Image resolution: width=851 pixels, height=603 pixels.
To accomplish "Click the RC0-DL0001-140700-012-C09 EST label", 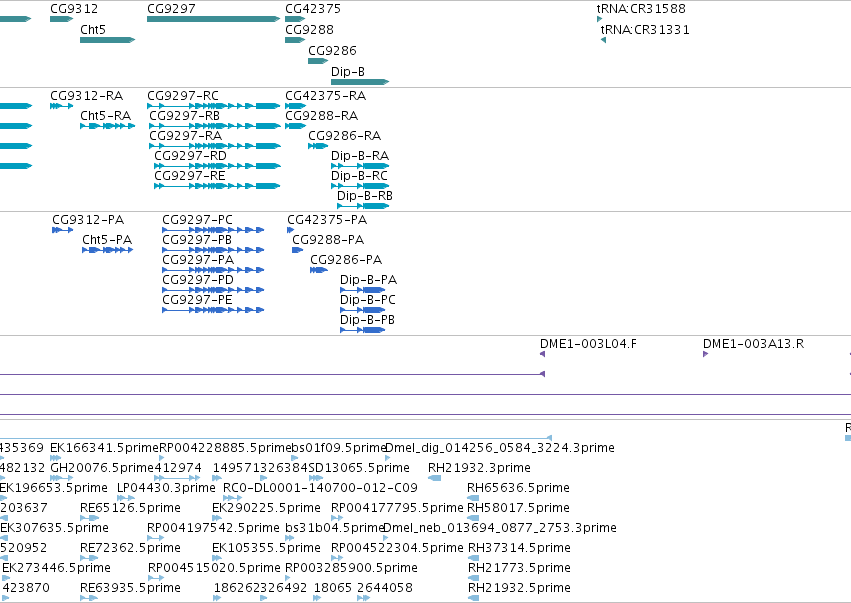I will [320, 488].
